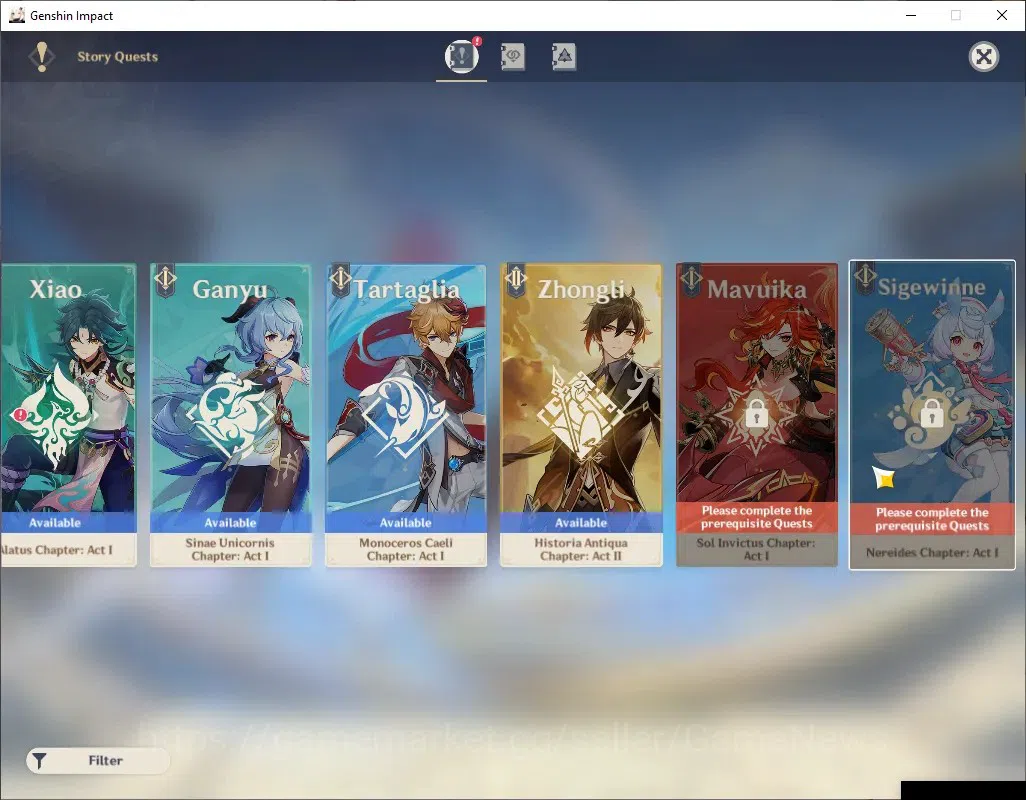
Task: Click the Act I badge on Mavuika card
Action: coord(691,279)
